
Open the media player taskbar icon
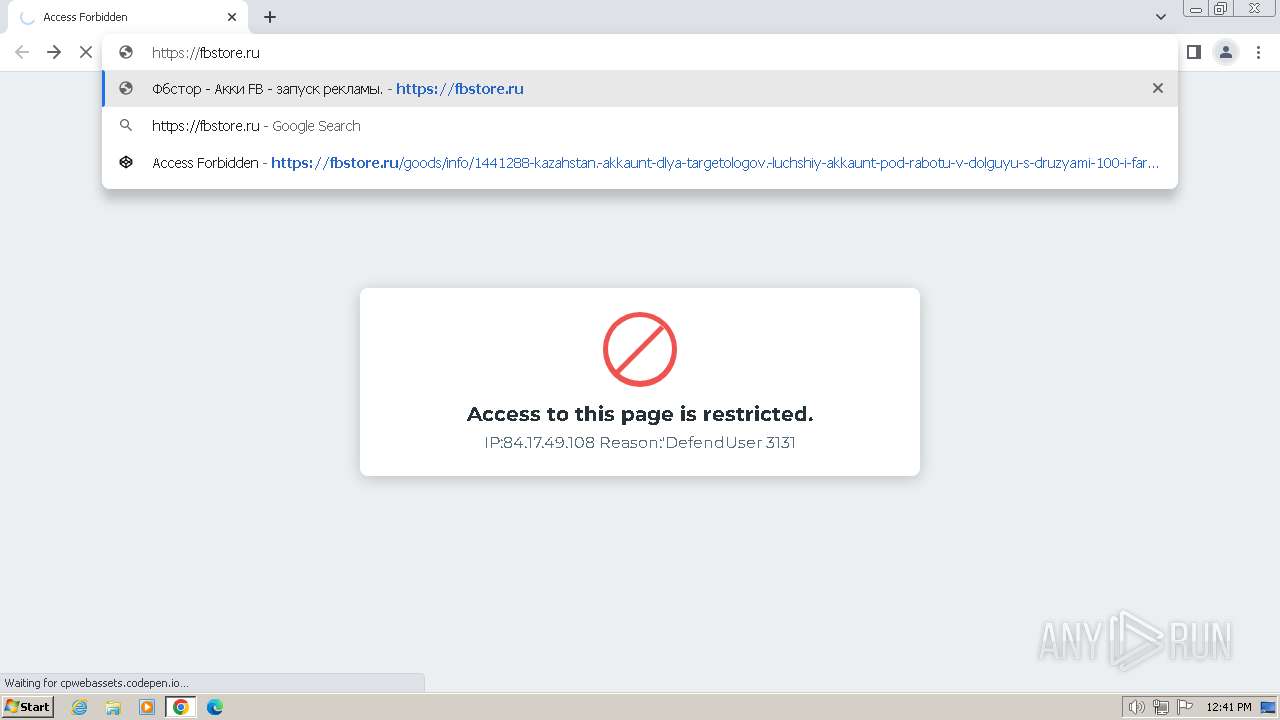pyautogui.click(x=147, y=707)
